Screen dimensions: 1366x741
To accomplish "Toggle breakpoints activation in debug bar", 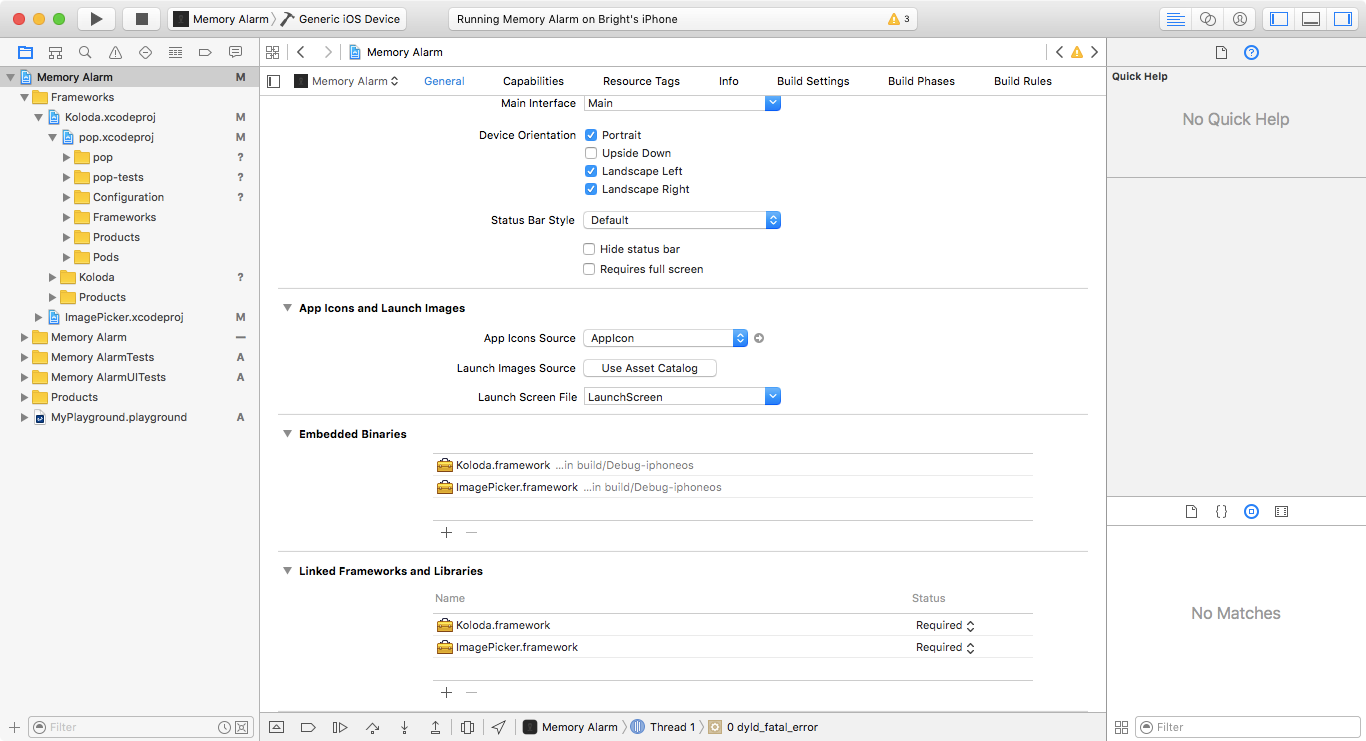I will click(x=308, y=727).
